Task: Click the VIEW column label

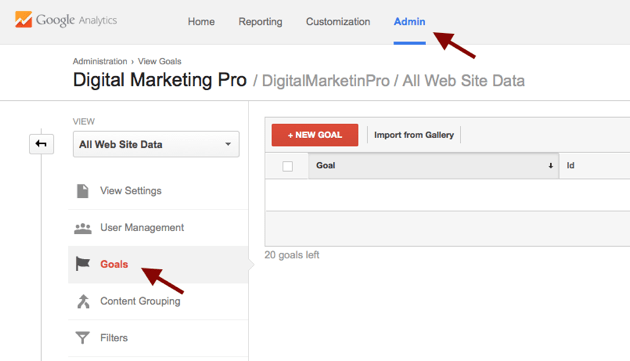Action: [84, 121]
